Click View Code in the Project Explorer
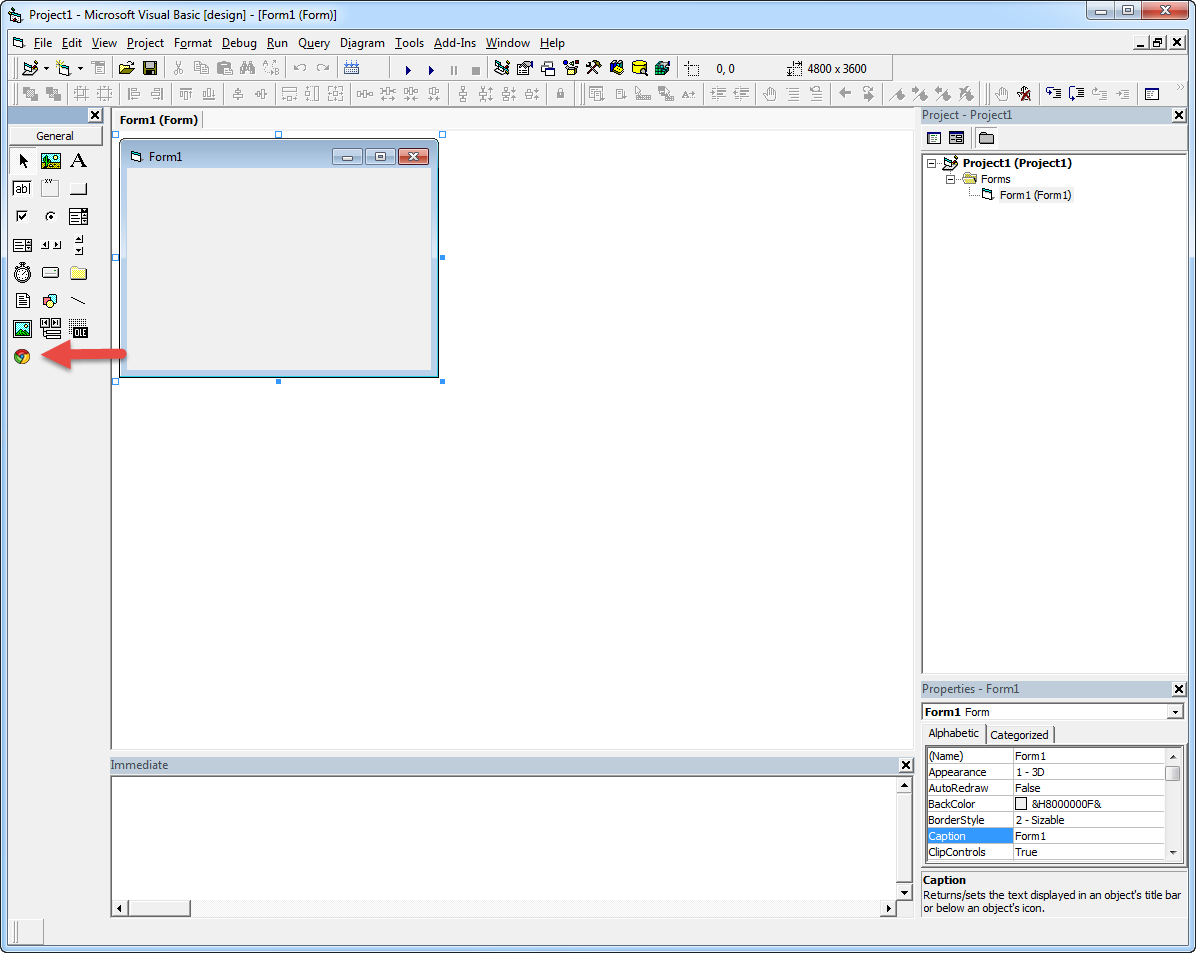1196x953 pixels. pos(933,137)
